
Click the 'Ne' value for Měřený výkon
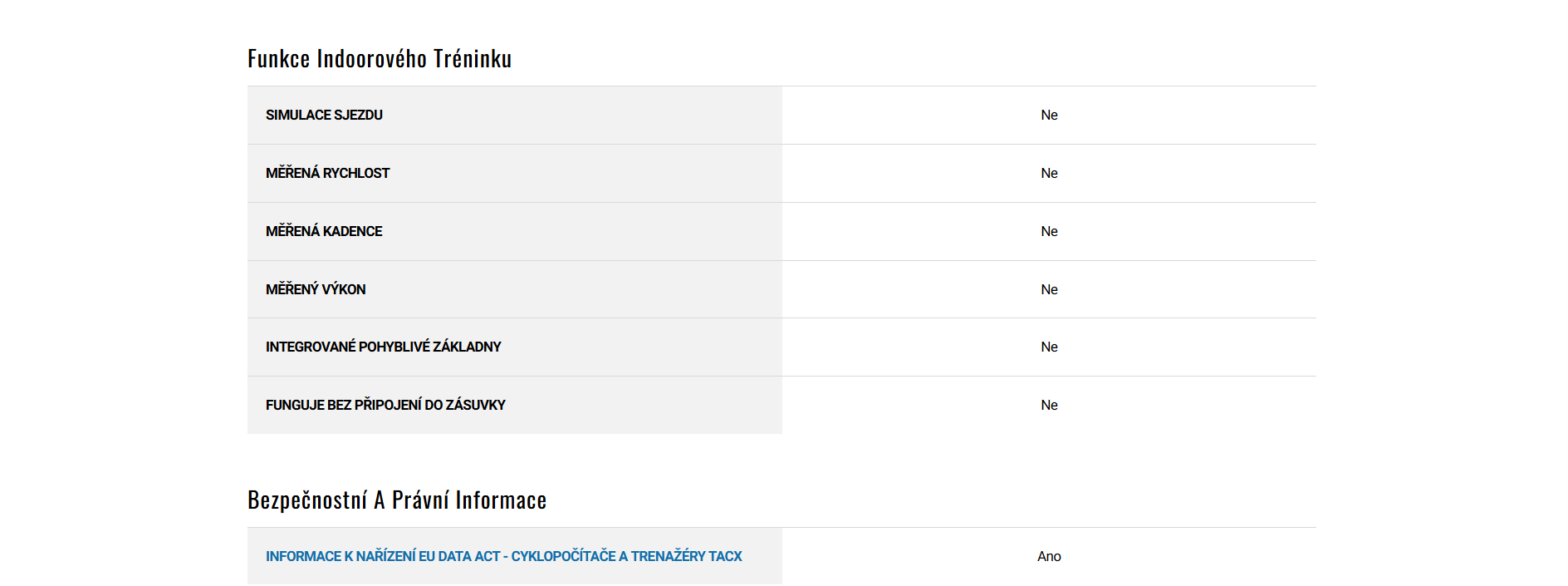click(x=1049, y=289)
